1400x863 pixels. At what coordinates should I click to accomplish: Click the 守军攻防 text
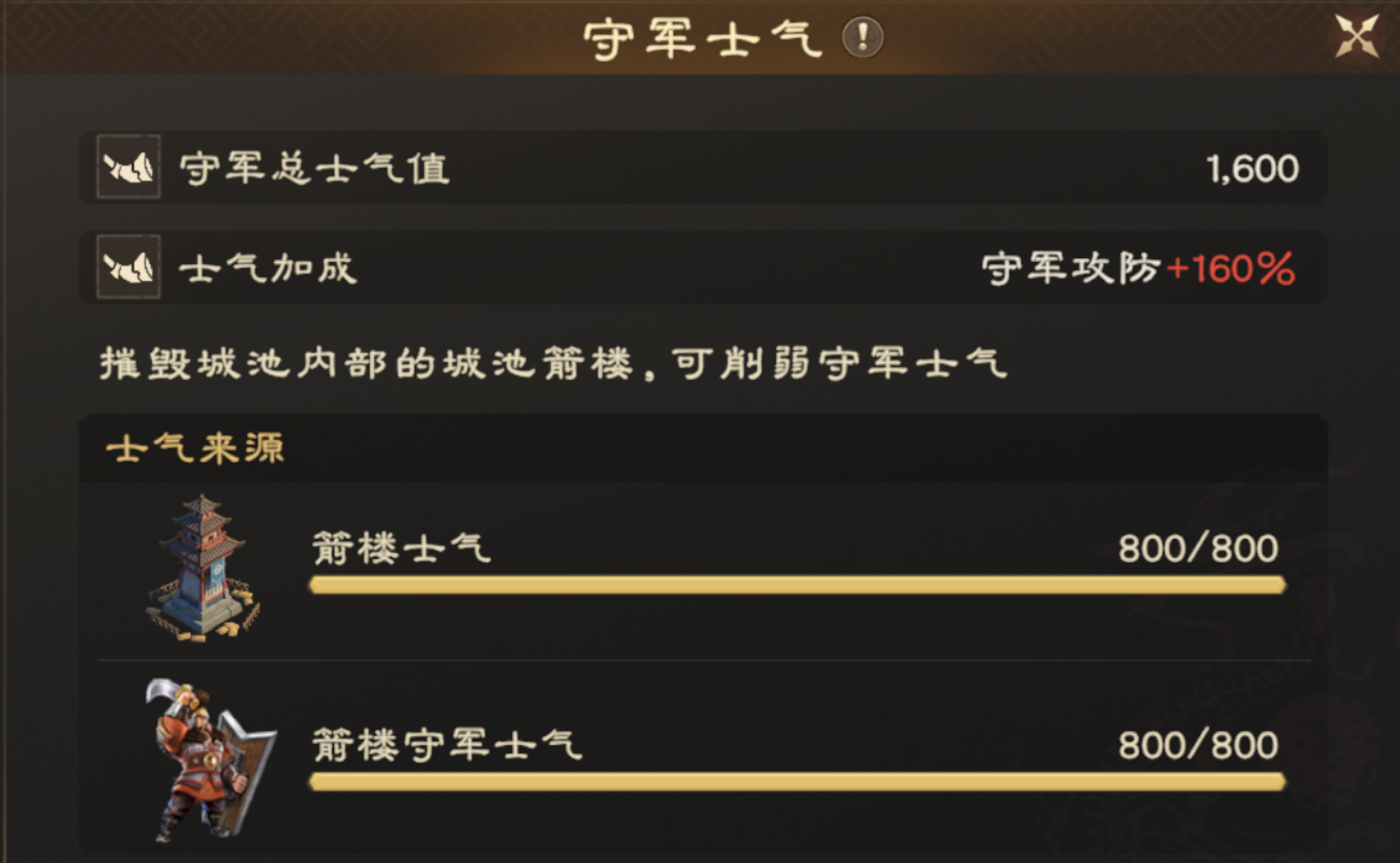(x=1071, y=270)
